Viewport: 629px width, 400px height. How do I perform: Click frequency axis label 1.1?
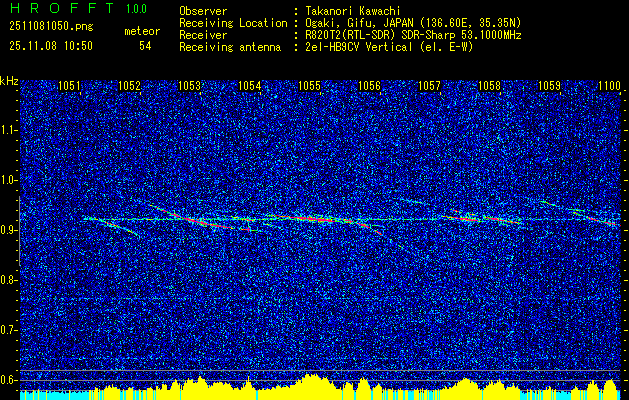coord(8,130)
